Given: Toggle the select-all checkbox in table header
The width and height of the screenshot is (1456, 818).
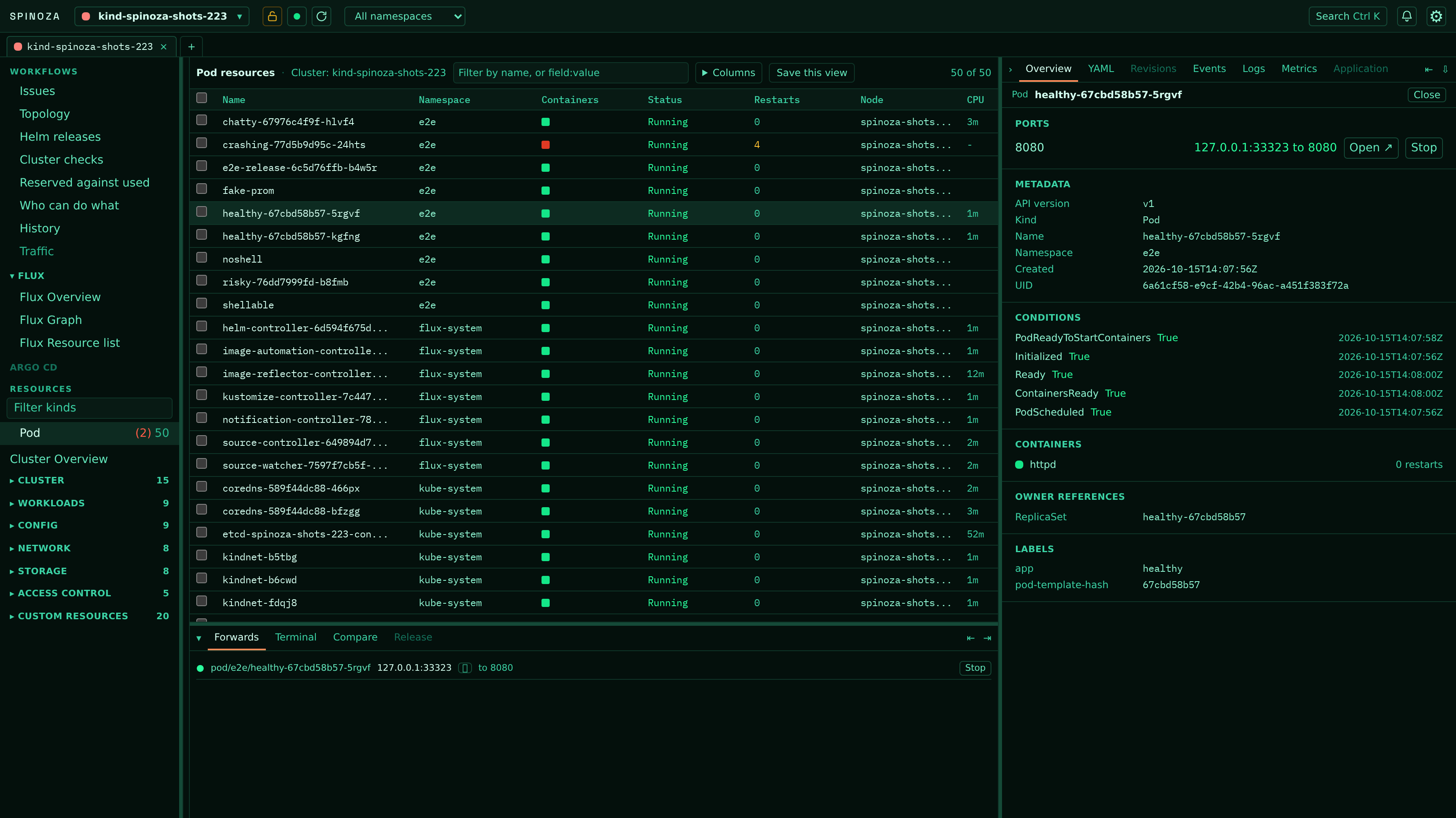Looking at the screenshot, I should pos(202,98).
